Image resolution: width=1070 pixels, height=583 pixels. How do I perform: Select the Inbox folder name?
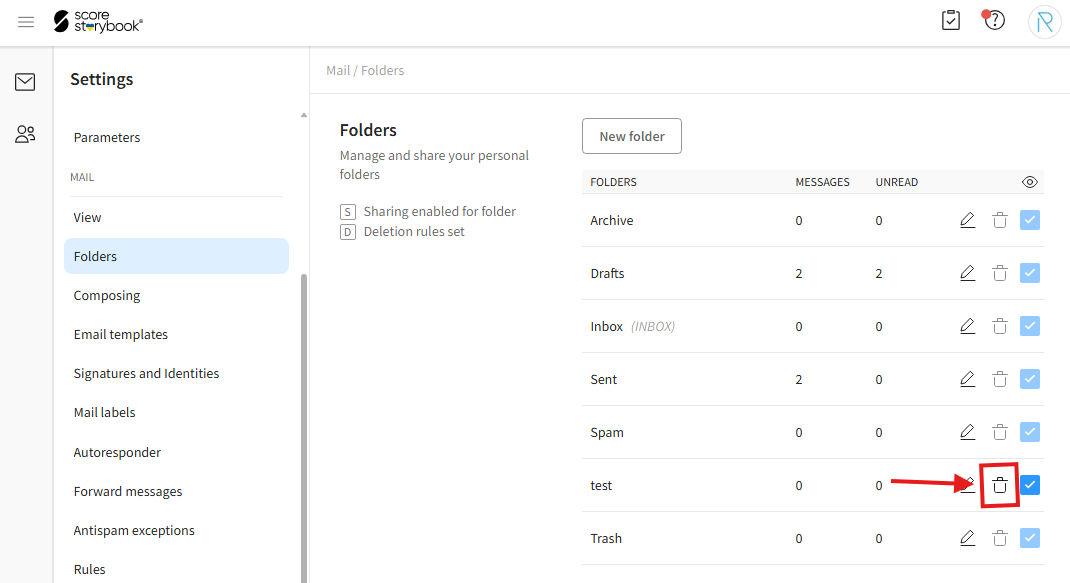click(x=607, y=326)
